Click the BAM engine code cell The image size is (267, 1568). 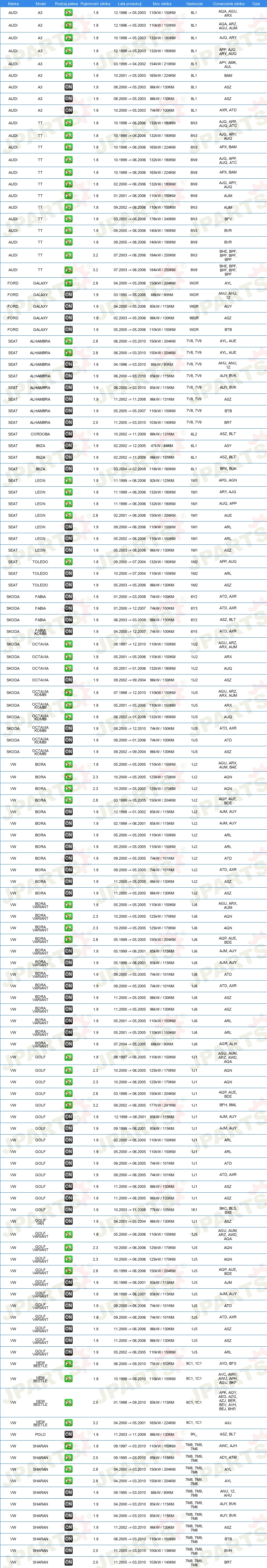(x=228, y=75)
